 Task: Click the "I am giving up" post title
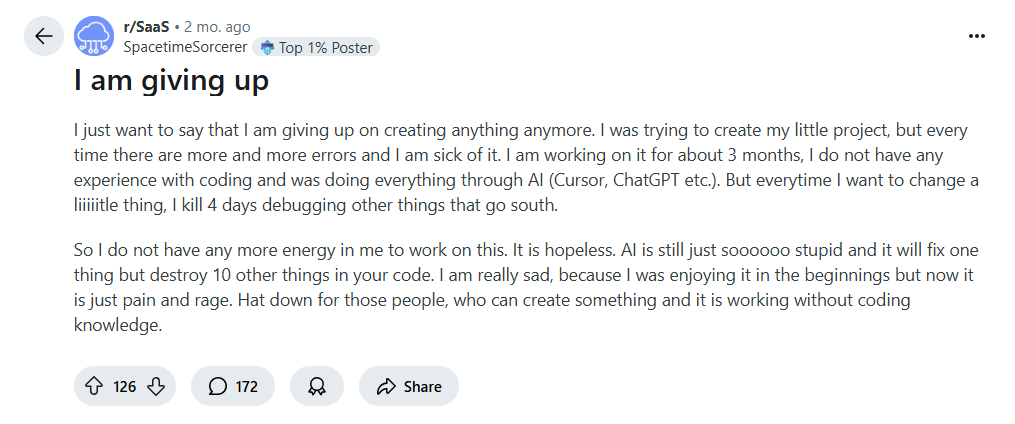171,82
